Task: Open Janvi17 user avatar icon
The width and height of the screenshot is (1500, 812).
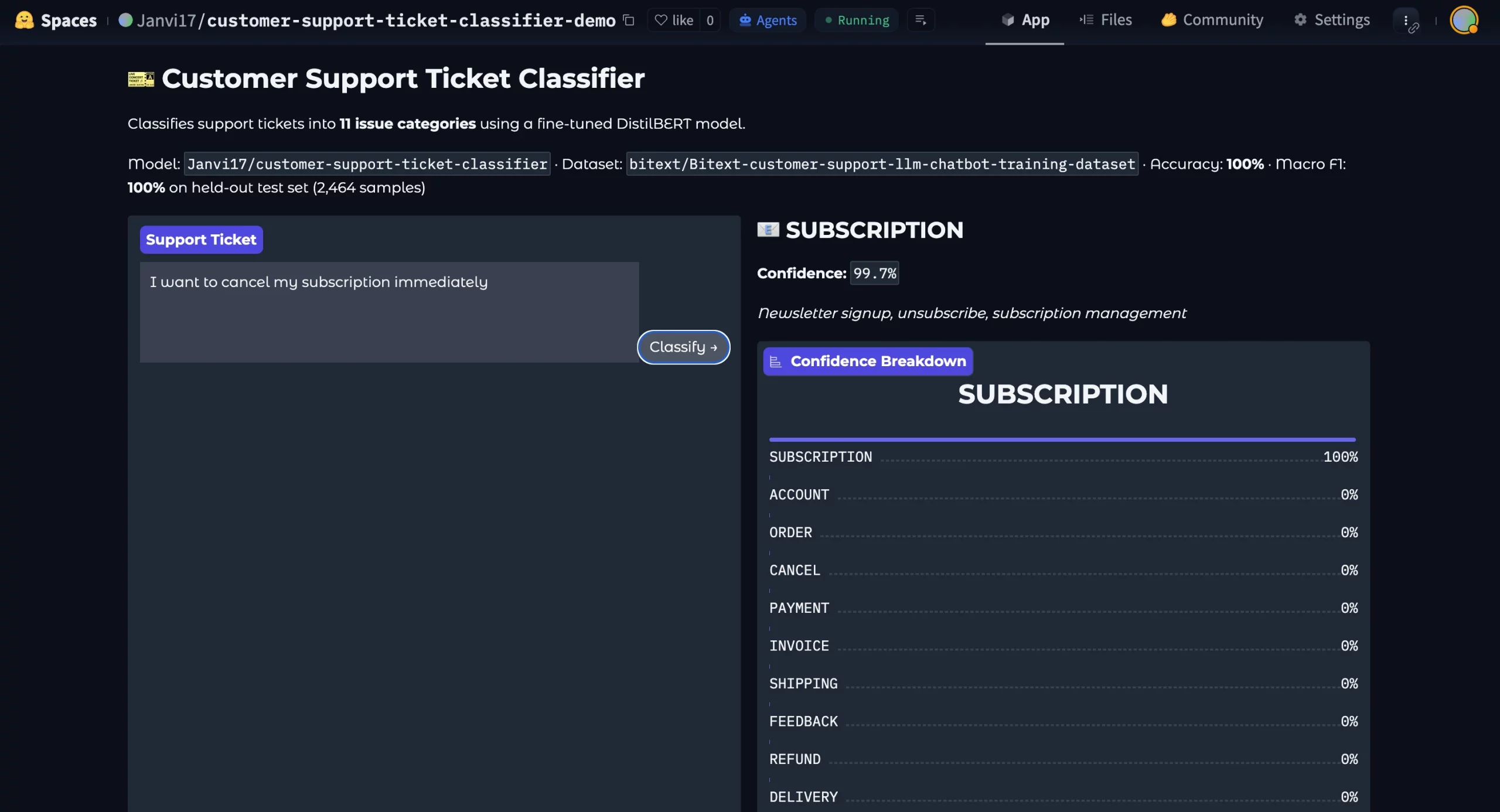Action: click(x=125, y=20)
